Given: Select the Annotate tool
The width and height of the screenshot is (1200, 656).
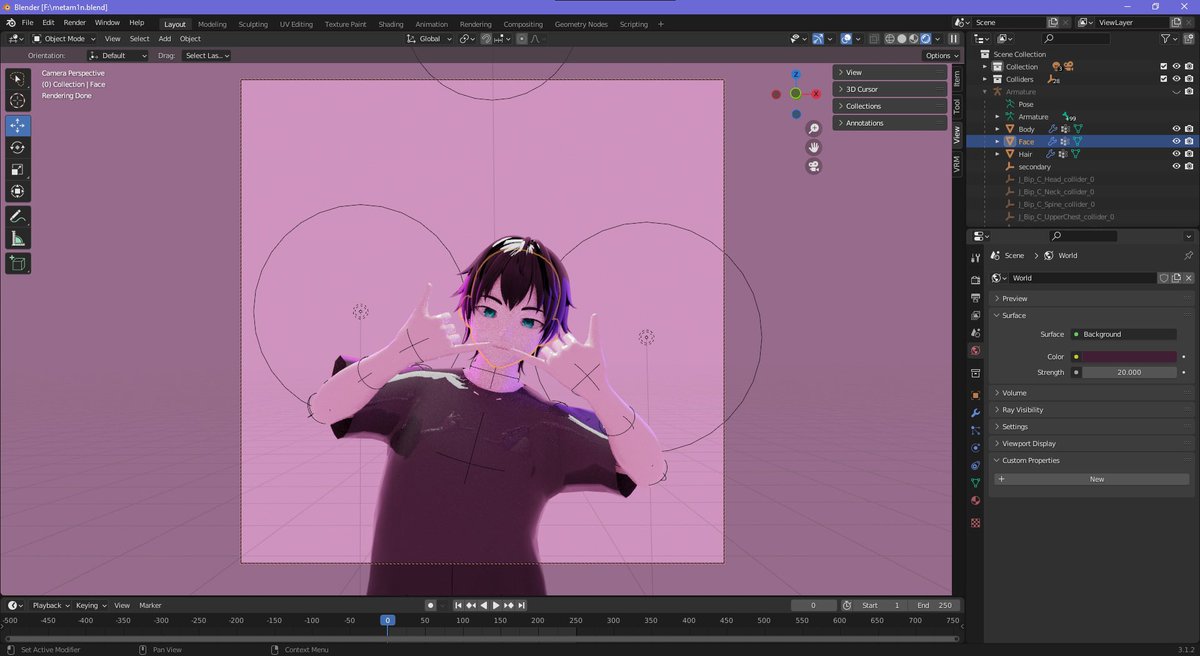Looking at the screenshot, I should (x=18, y=217).
